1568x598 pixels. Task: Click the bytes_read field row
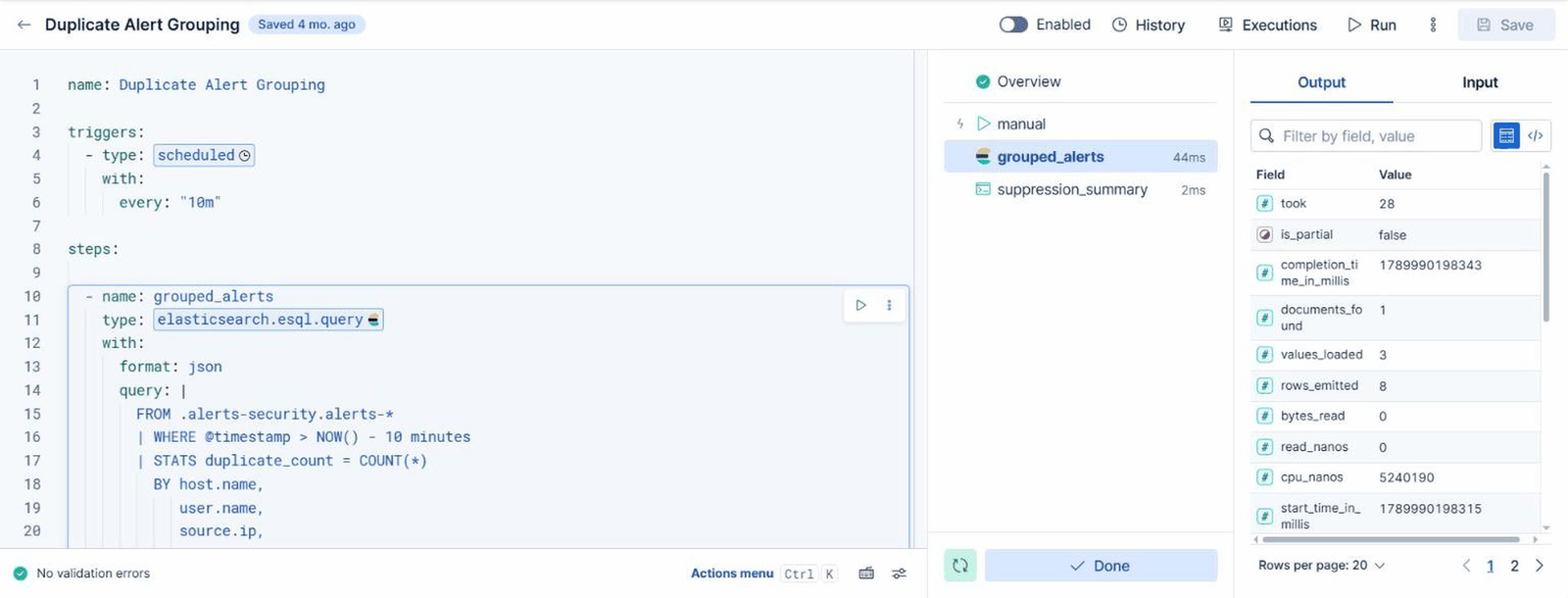point(1396,417)
